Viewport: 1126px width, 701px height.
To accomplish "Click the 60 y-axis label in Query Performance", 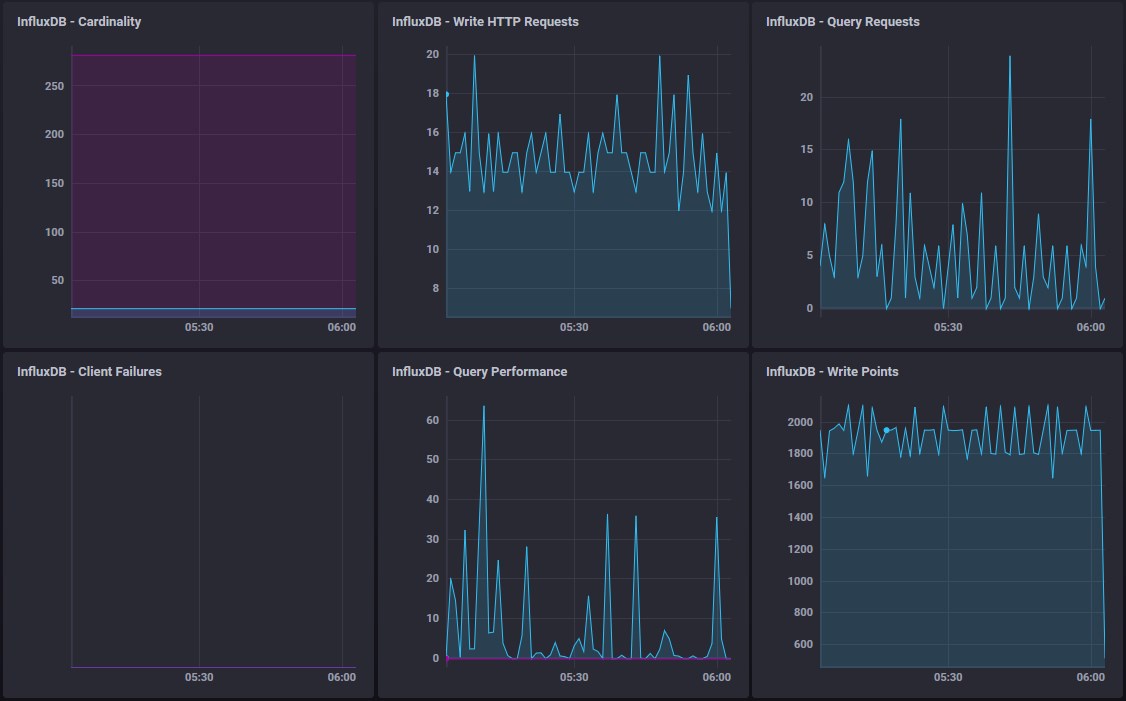I will tap(432, 420).
